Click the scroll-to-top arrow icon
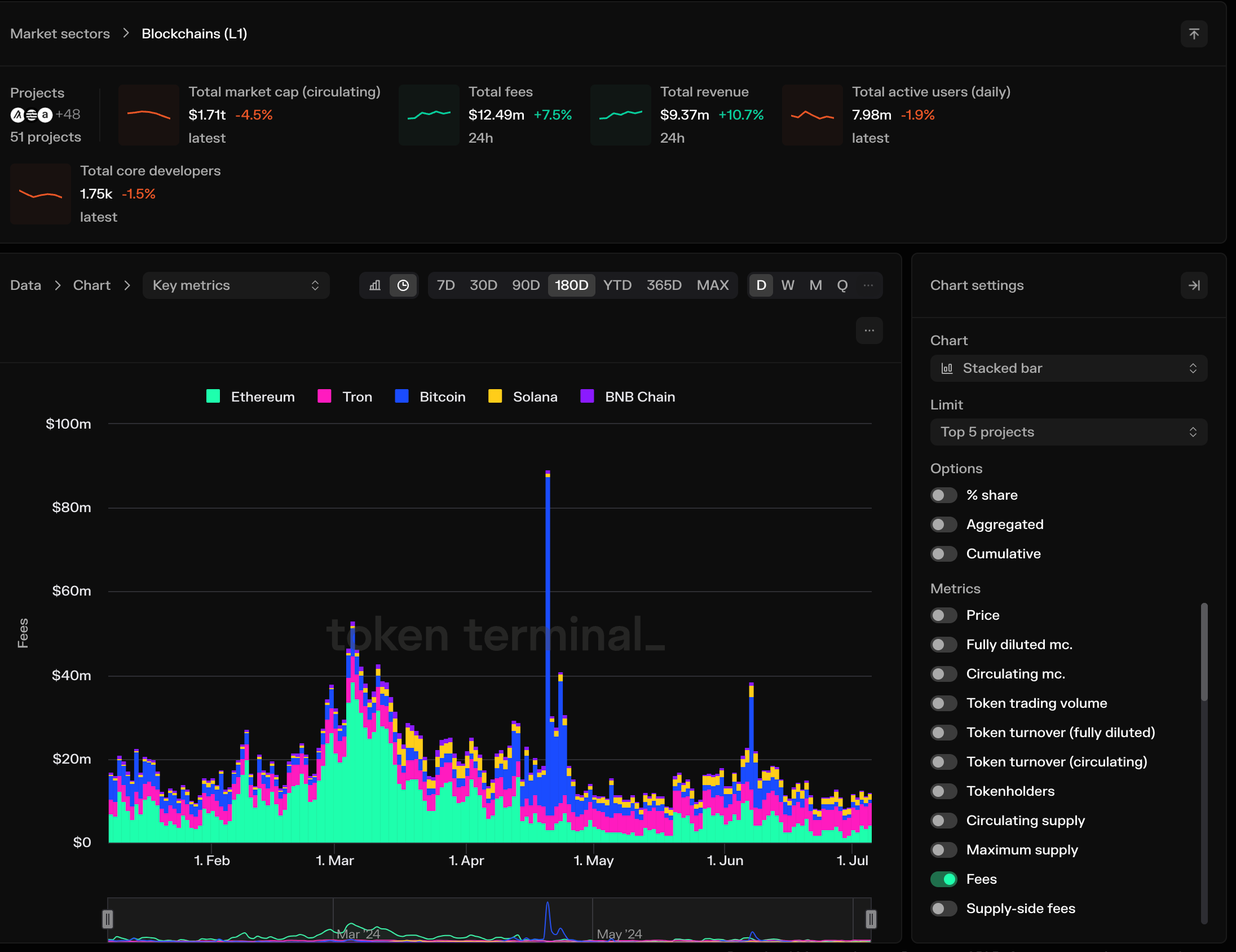 (1194, 34)
